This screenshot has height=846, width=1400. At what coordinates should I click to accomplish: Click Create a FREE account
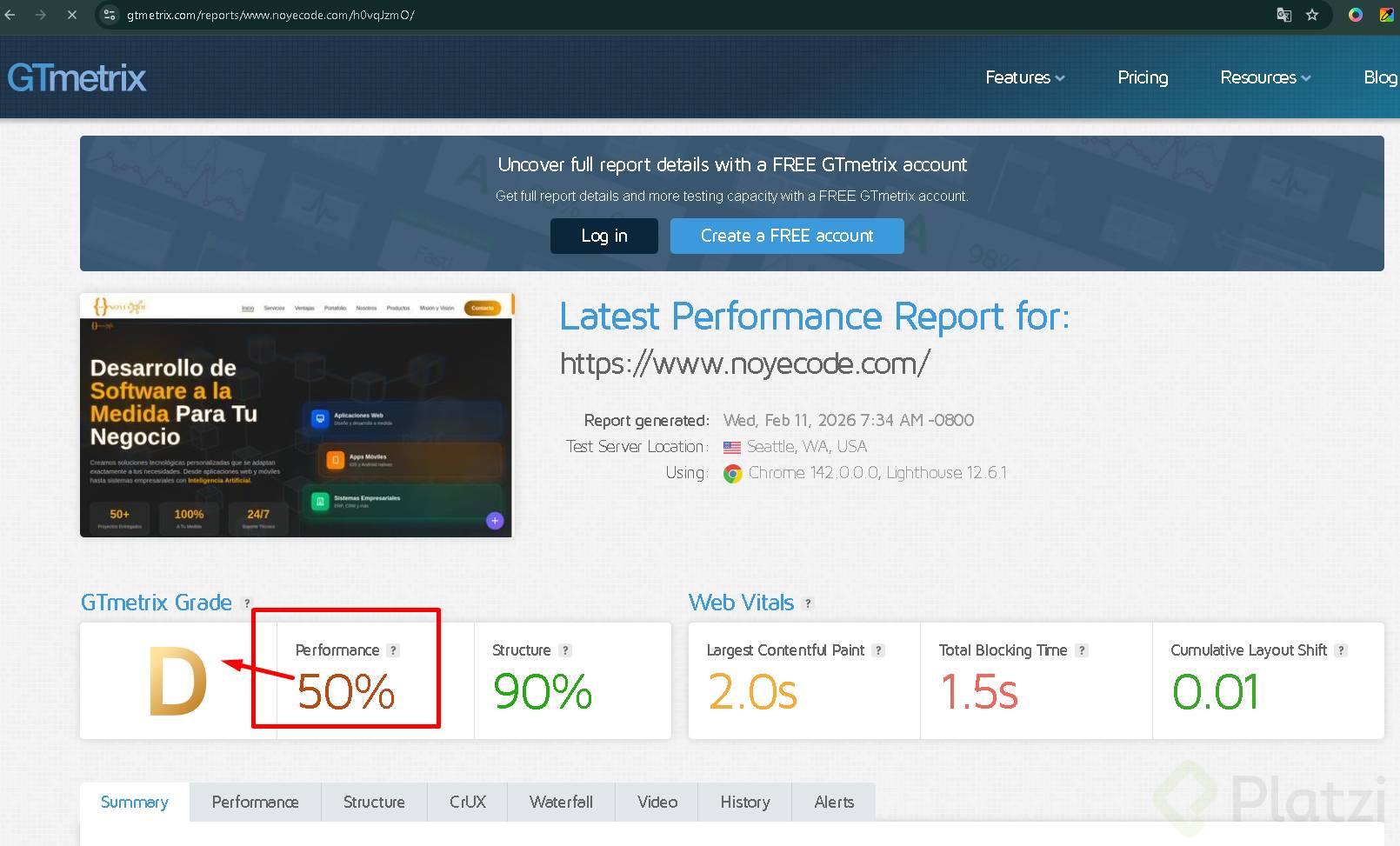(787, 236)
